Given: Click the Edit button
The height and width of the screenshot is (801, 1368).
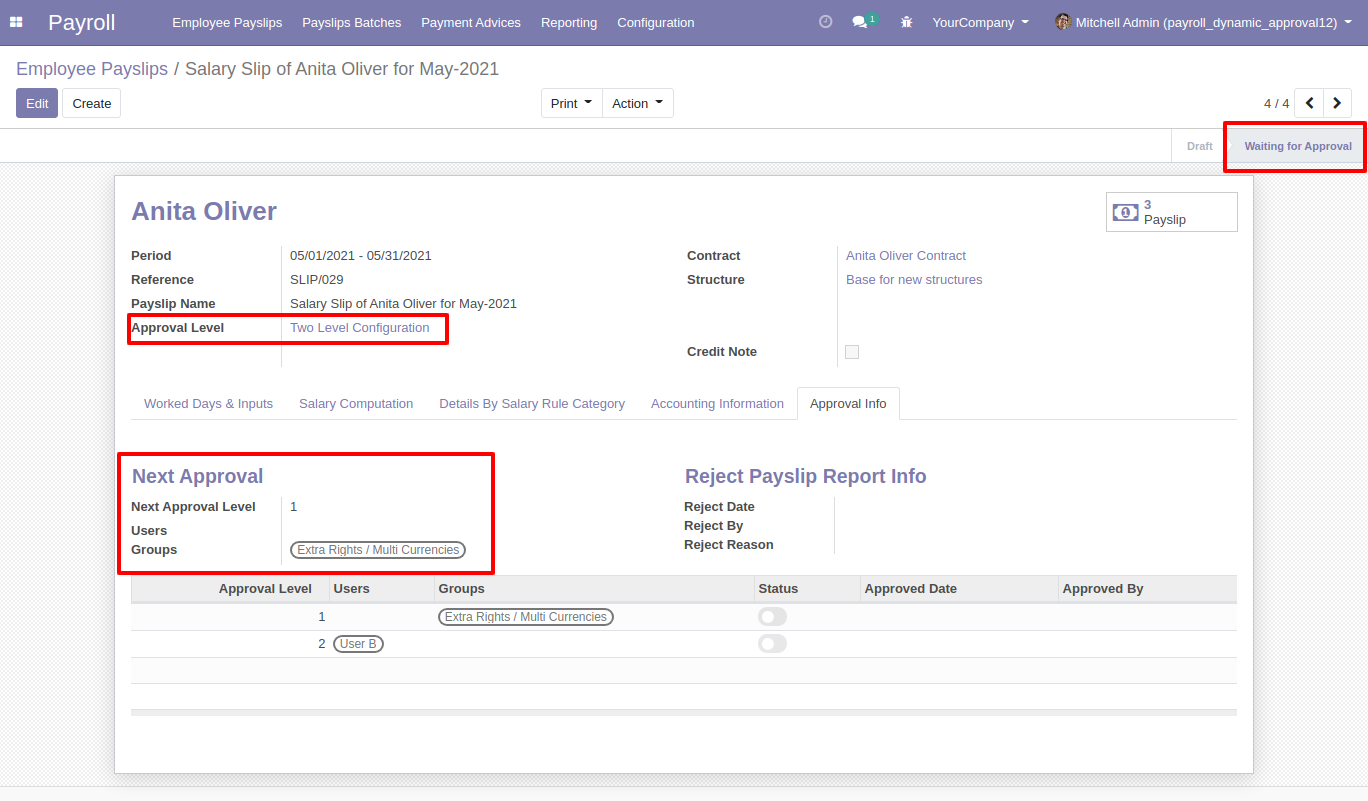Looking at the screenshot, I should [37, 103].
